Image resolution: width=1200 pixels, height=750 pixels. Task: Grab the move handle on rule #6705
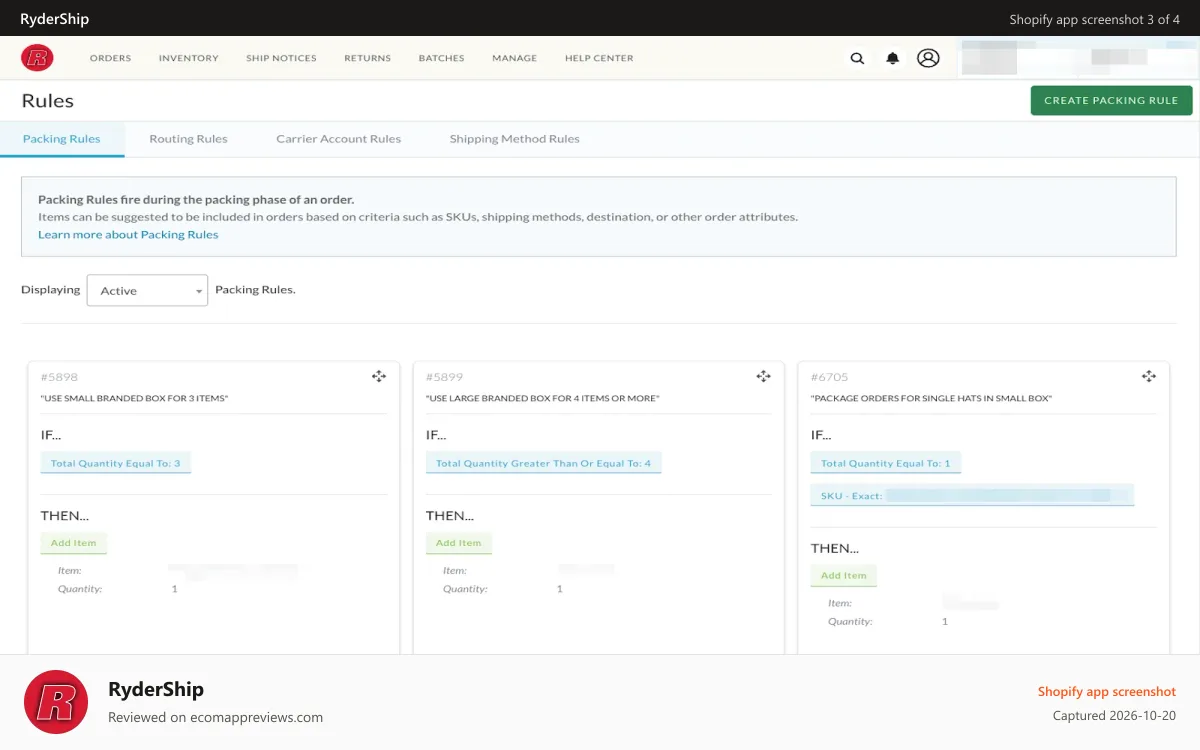pyautogui.click(x=1149, y=376)
